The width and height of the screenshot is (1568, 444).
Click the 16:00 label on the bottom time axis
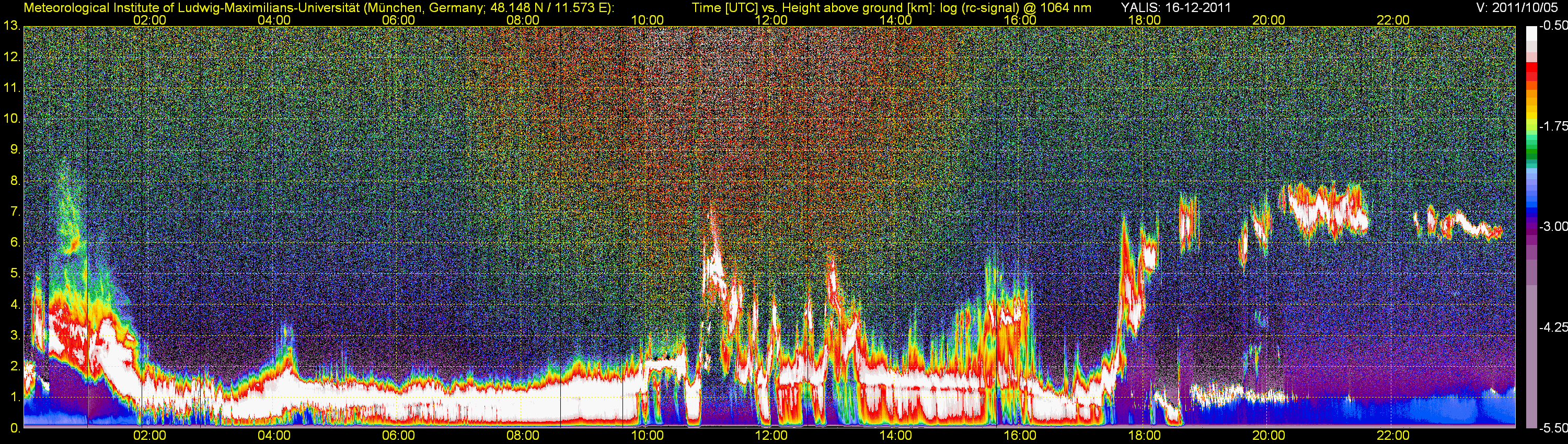click(x=1020, y=436)
